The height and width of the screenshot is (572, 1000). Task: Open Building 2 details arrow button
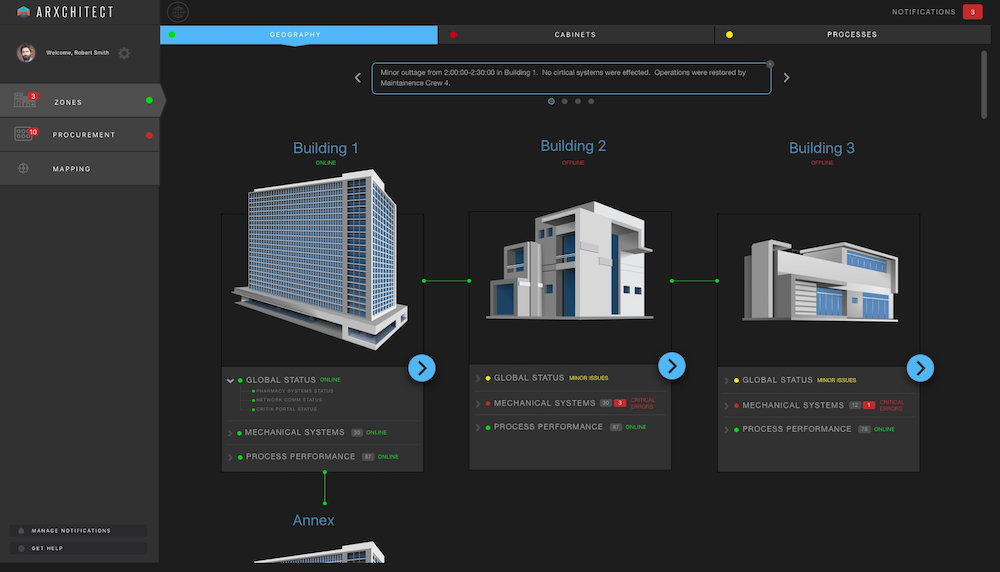(671, 366)
